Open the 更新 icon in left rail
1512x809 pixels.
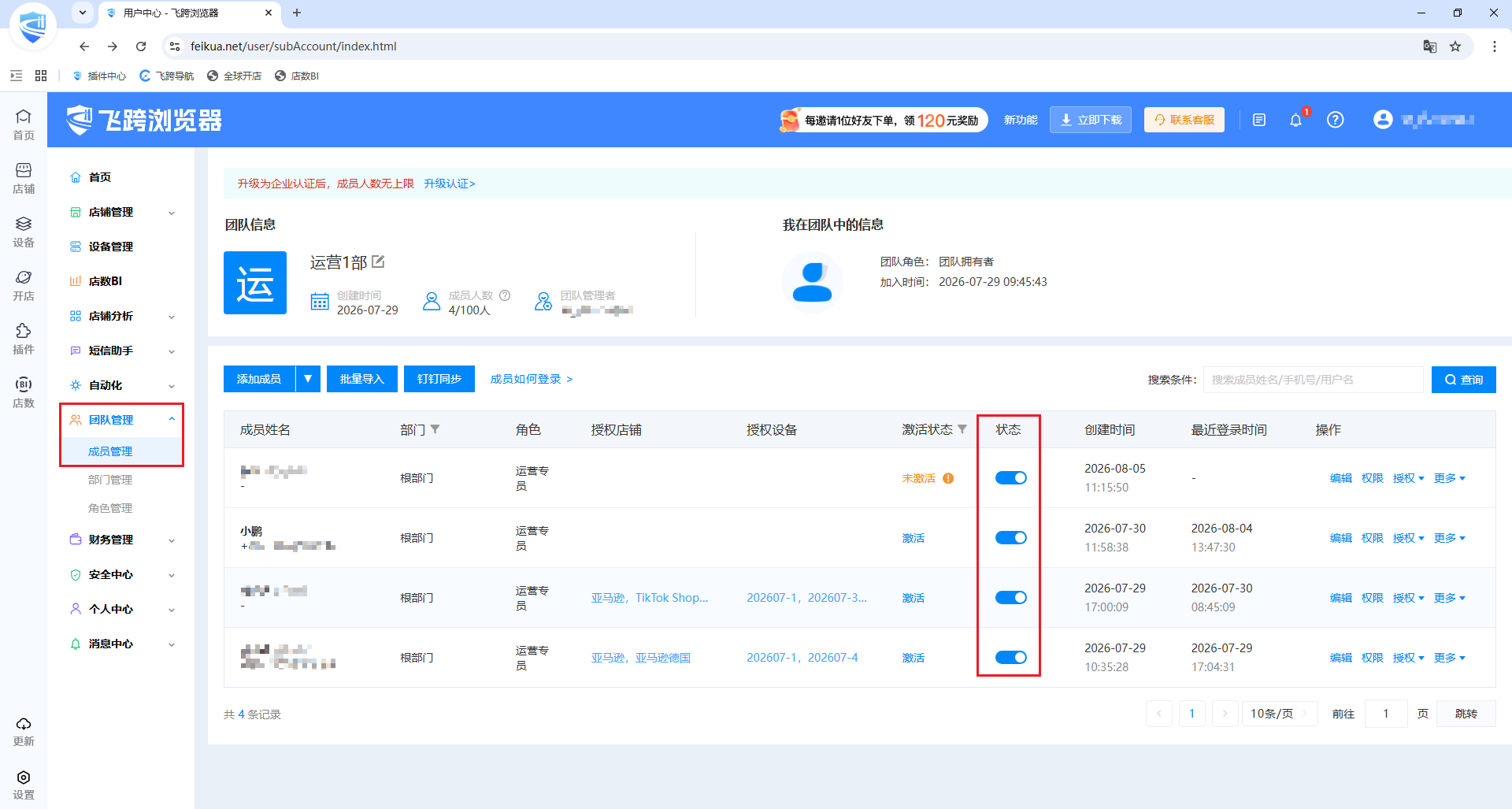coord(24,731)
